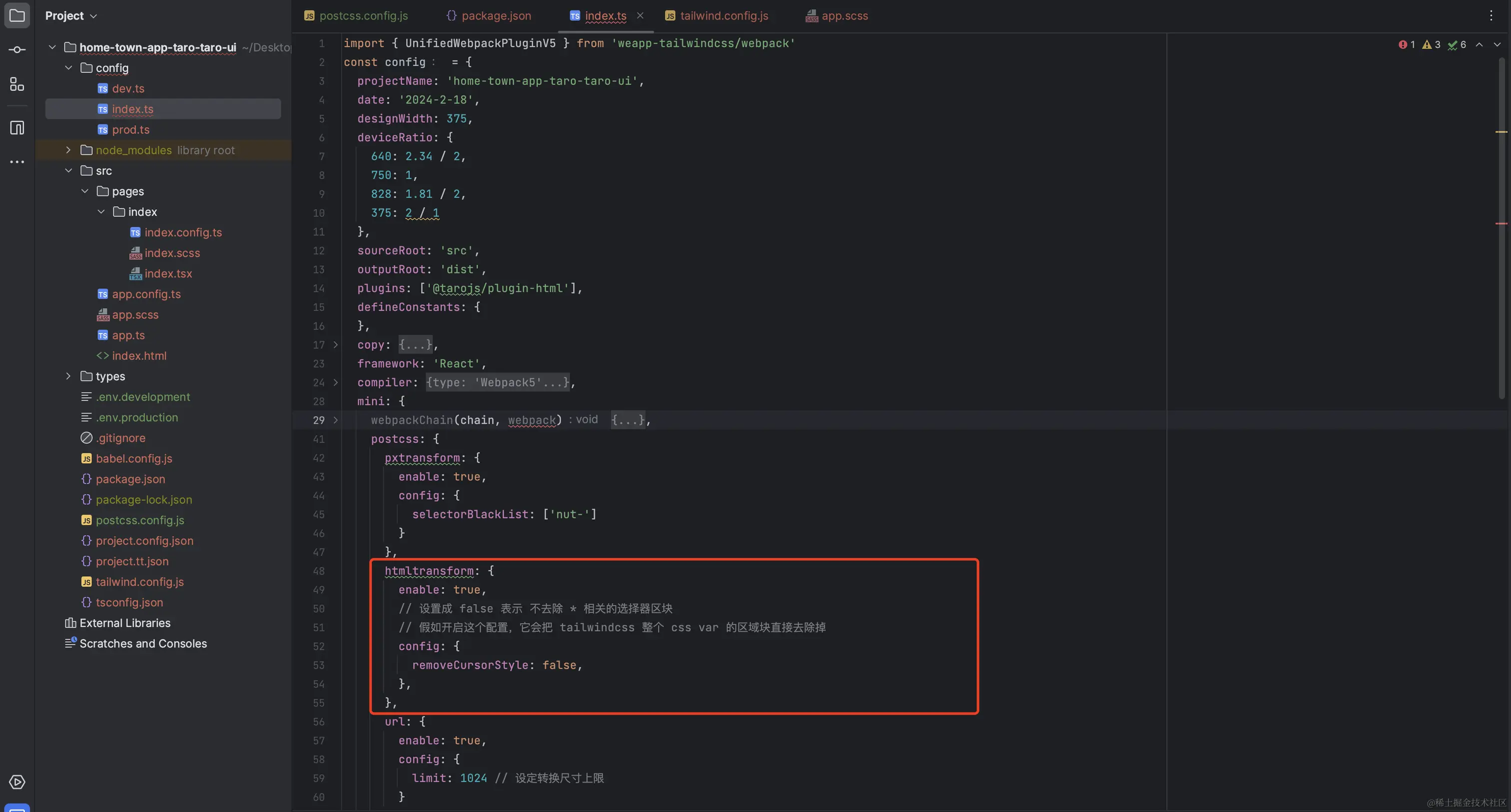Image resolution: width=1511 pixels, height=812 pixels.
Task: Open the Bookmarks tool window
Action: (16, 128)
